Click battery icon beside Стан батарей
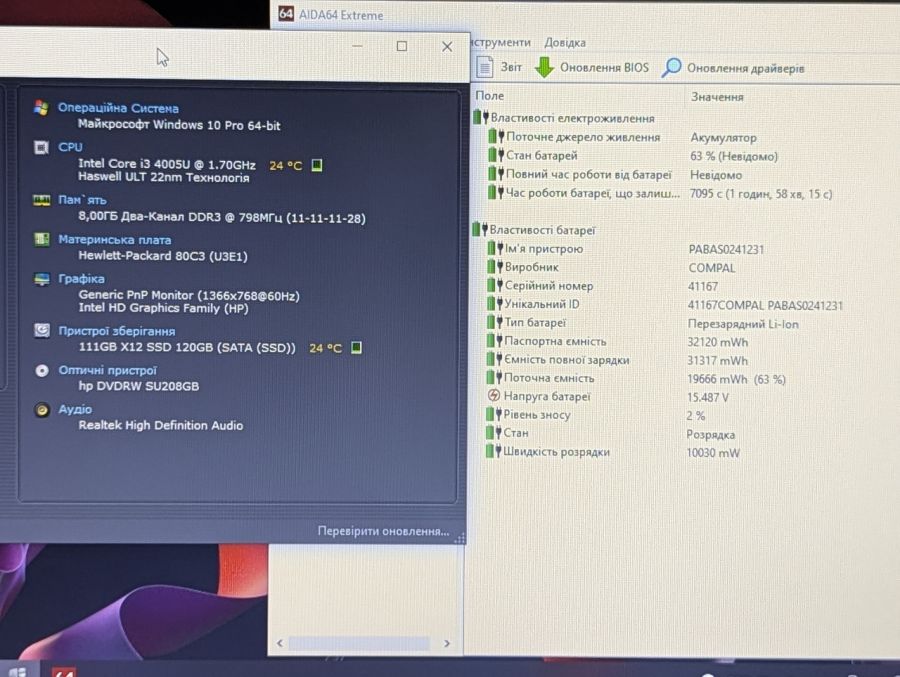Screen dimensions: 900x677 [x=495, y=155]
